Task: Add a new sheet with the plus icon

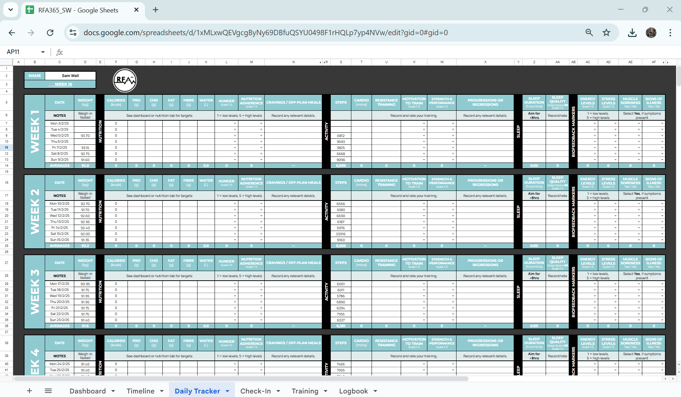Action: click(29, 390)
